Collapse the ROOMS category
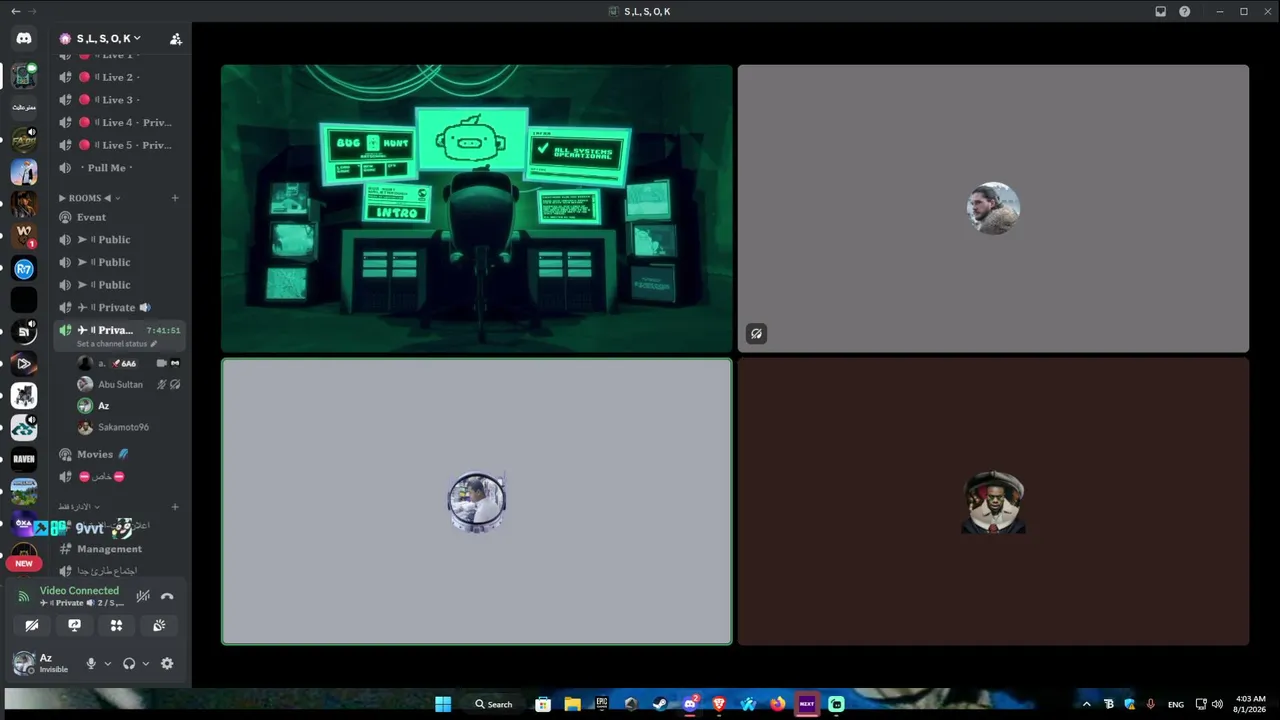 (x=88, y=198)
